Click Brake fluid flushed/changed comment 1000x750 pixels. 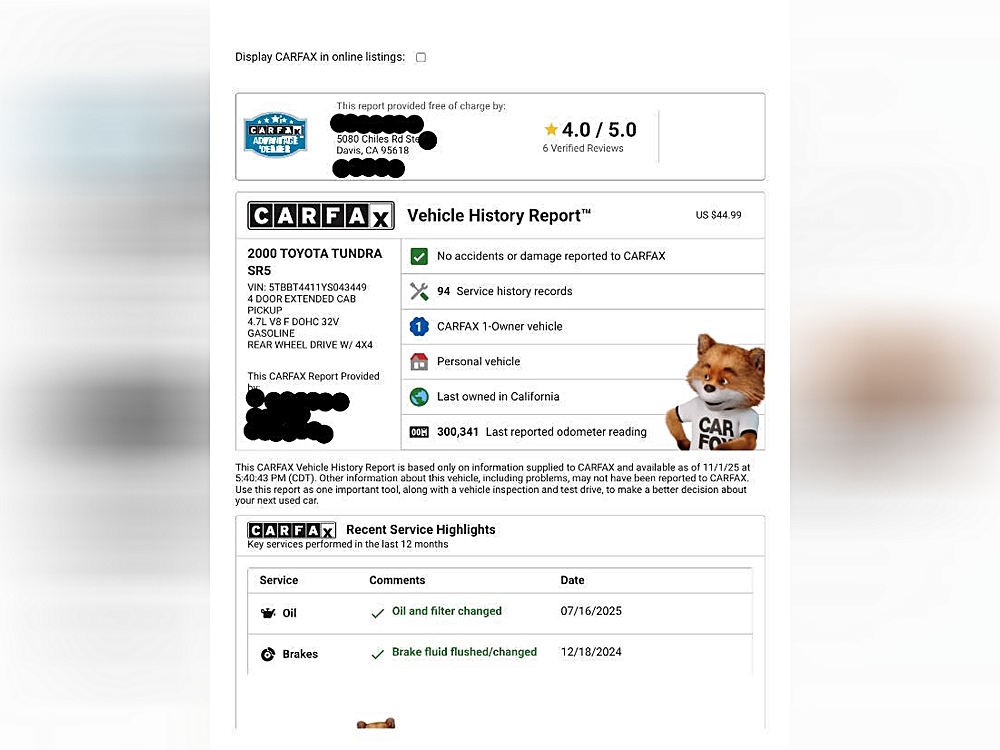(464, 652)
